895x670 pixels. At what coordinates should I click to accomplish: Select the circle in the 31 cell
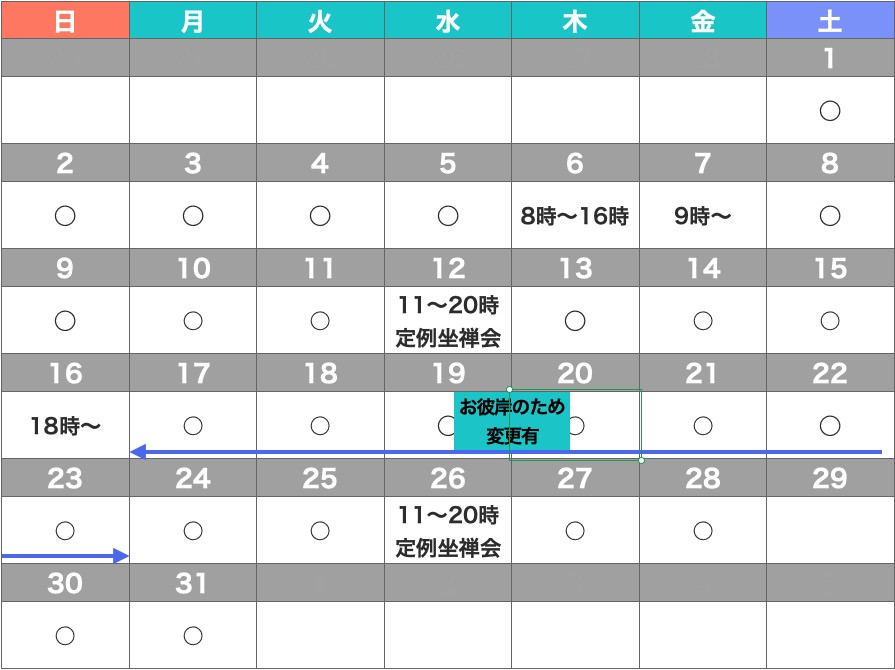[x=193, y=635]
